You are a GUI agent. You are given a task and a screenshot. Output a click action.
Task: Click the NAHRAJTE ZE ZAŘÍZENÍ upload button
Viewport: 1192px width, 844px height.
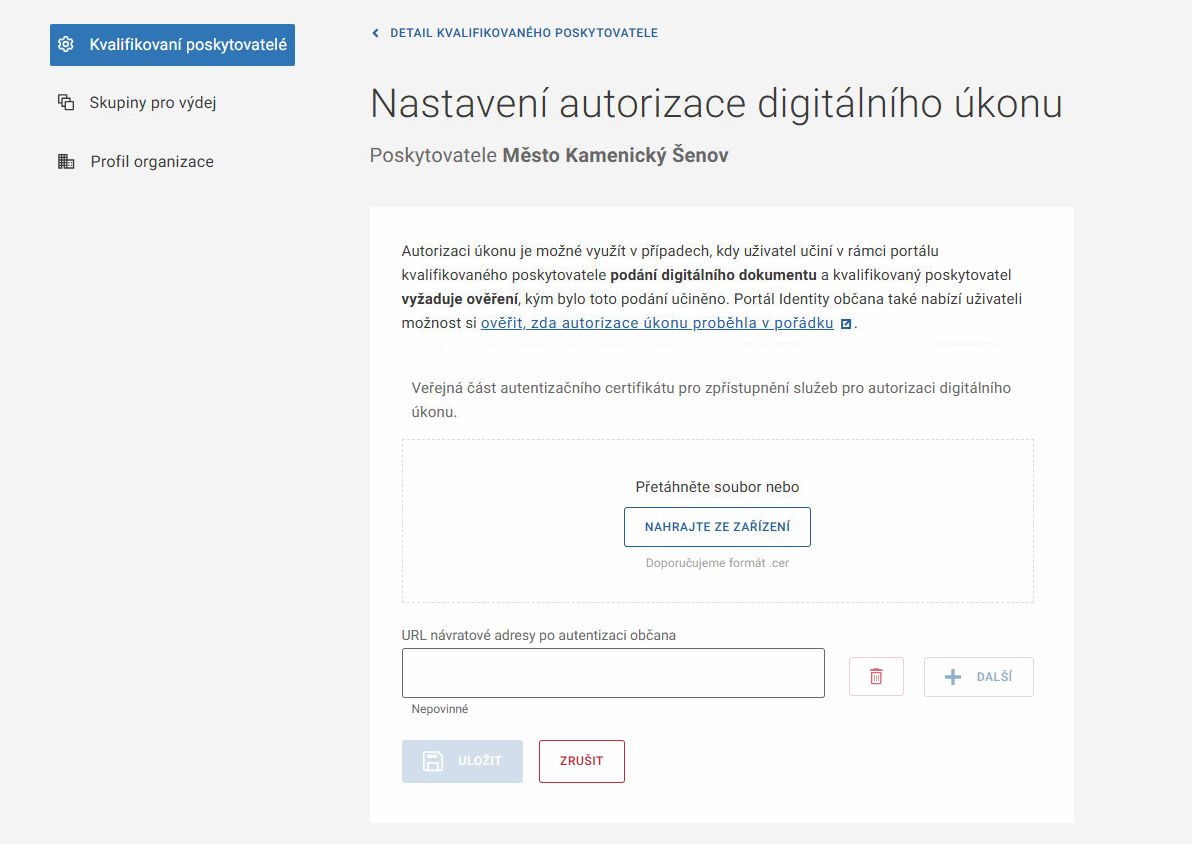pyautogui.click(x=717, y=526)
